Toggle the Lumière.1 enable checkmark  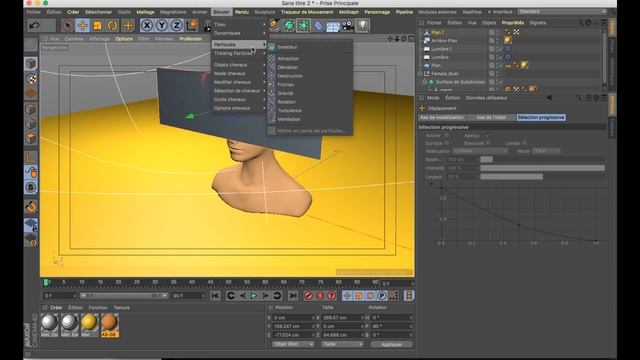pos(501,49)
